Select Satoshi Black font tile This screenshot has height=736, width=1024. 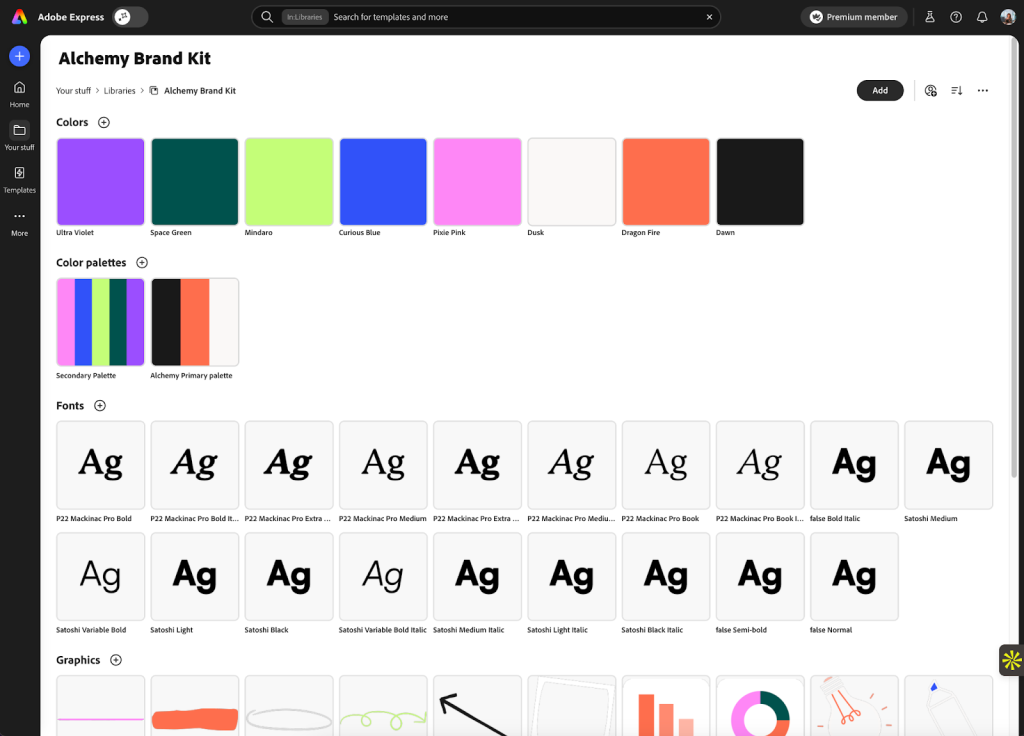(x=289, y=577)
